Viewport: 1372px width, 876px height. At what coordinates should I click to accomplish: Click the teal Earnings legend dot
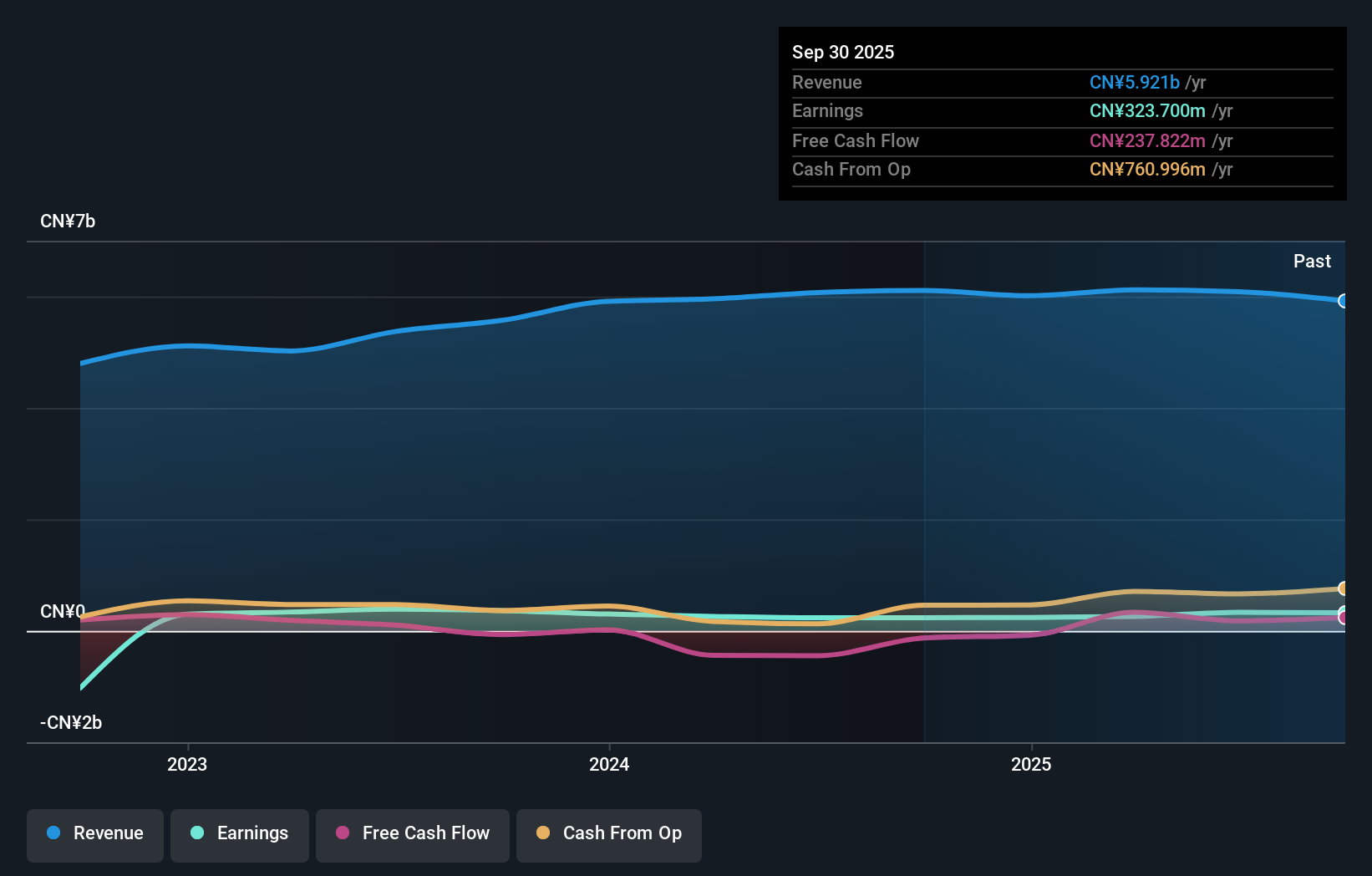[x=196, y=833]
